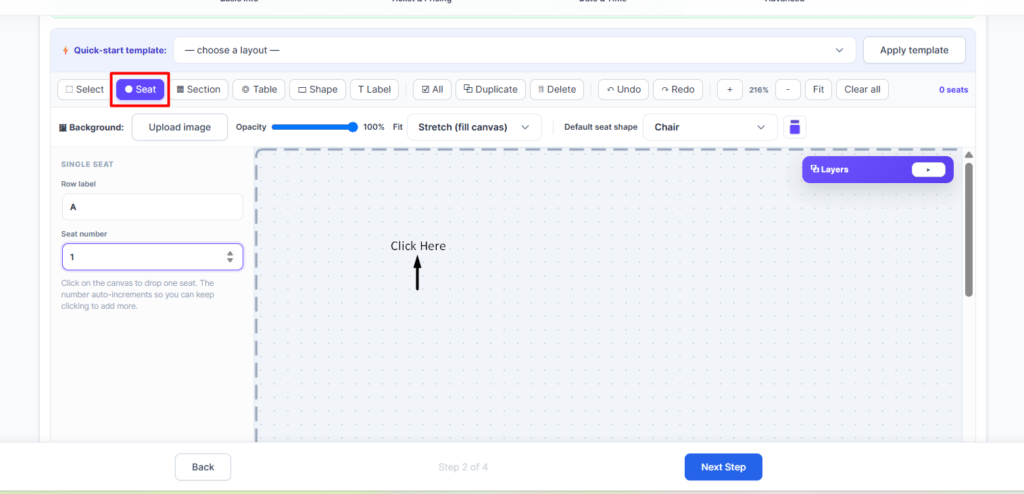The image size is (1024, 494).
Task: Open the Fit Stretch (fill canvas) dropdown
Action: click(474, 127)
